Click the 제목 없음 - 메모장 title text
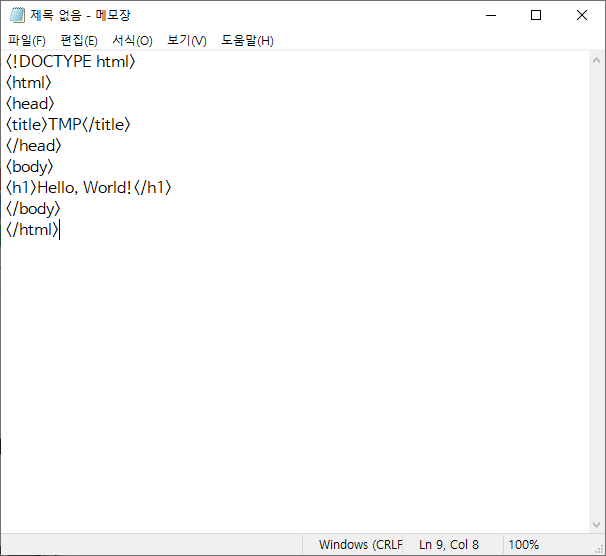606x556 pixels. click(80, 15)
